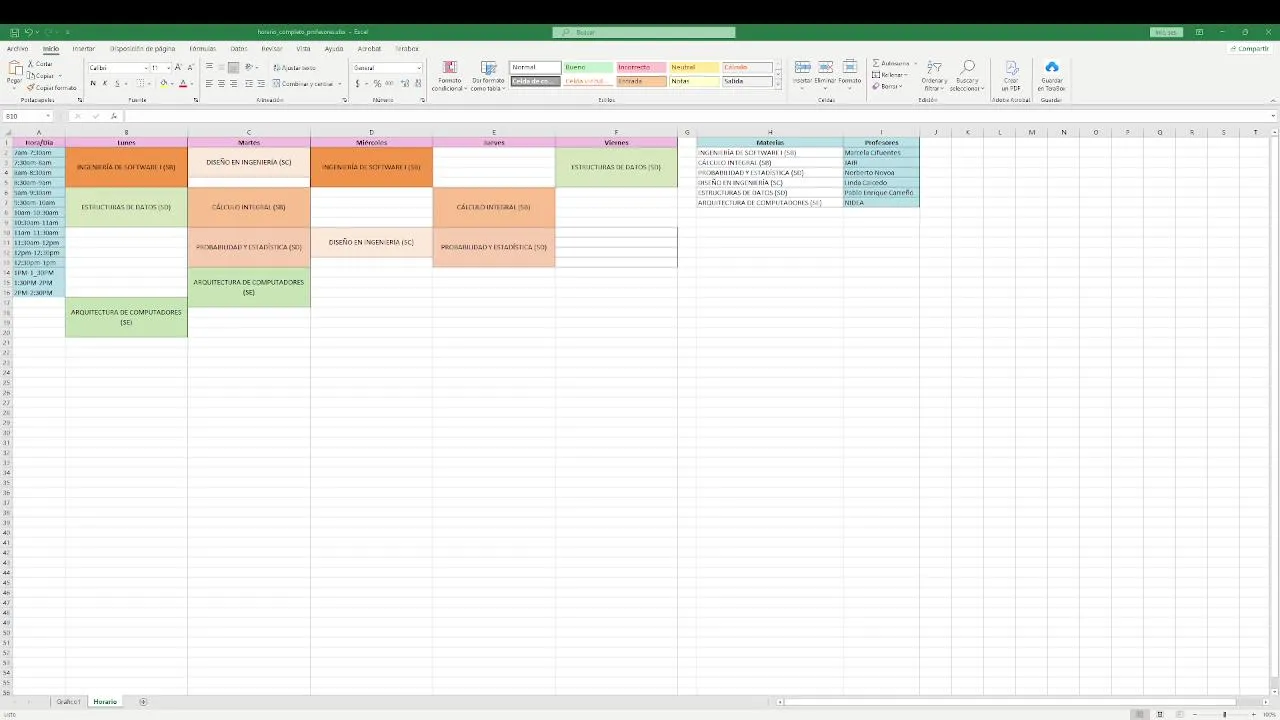The image size is (1280, 720).
Task: Open borders dropdown arrow
Action: pos(150,84)
